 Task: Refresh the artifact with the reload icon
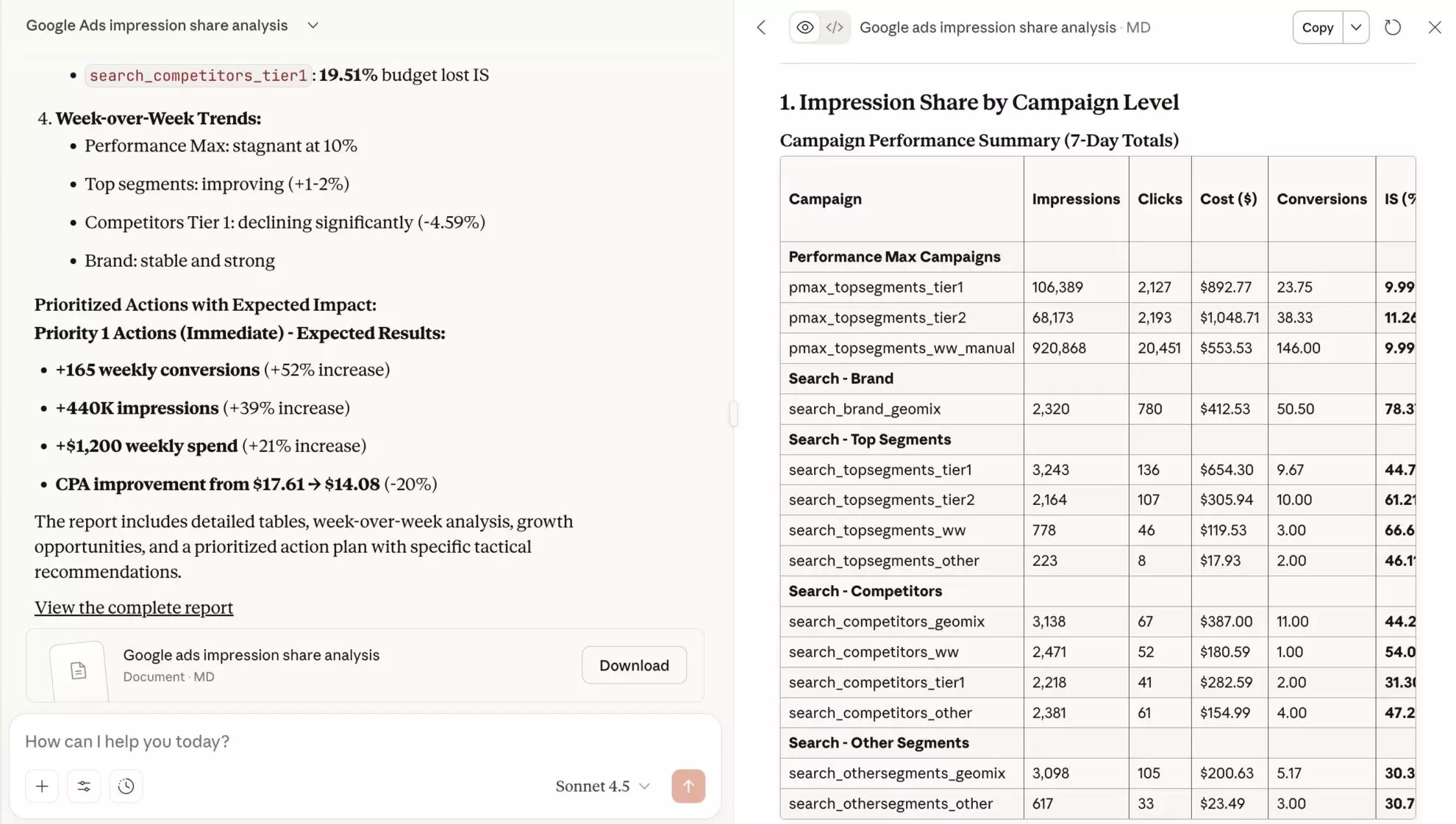1393,27
